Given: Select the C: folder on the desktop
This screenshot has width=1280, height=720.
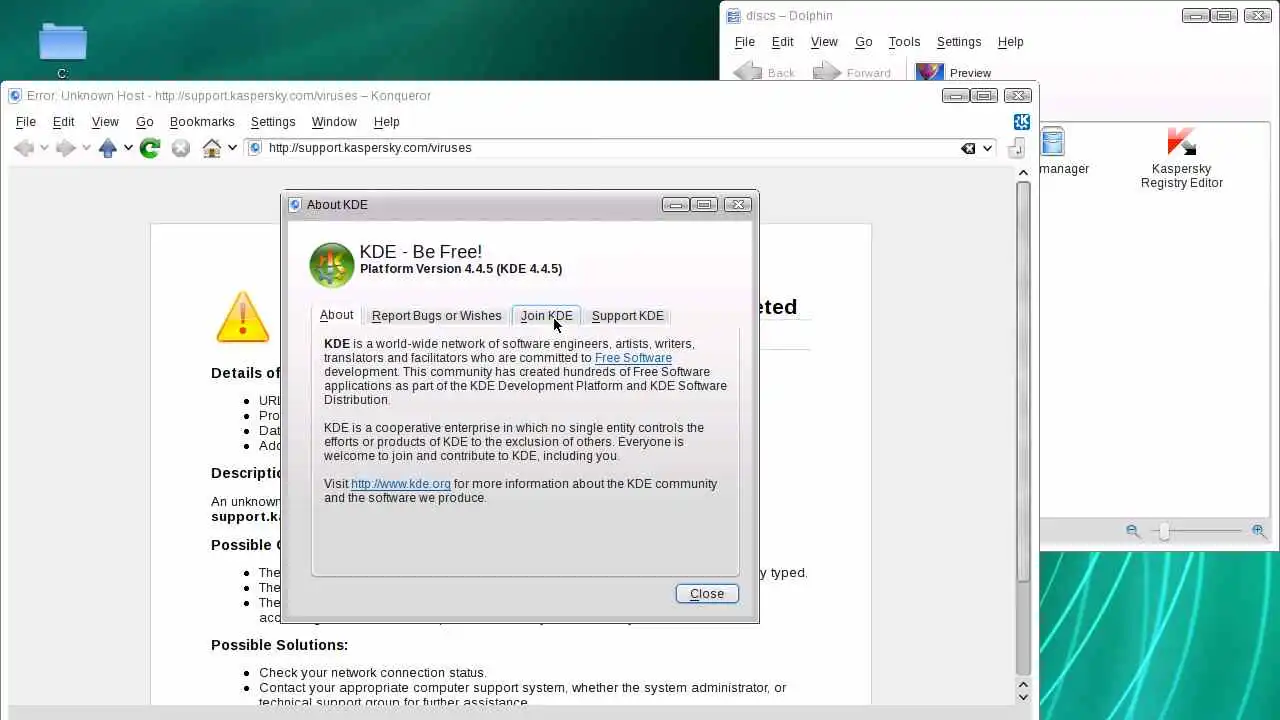Looking at the screenshot, I should [63, 50].
